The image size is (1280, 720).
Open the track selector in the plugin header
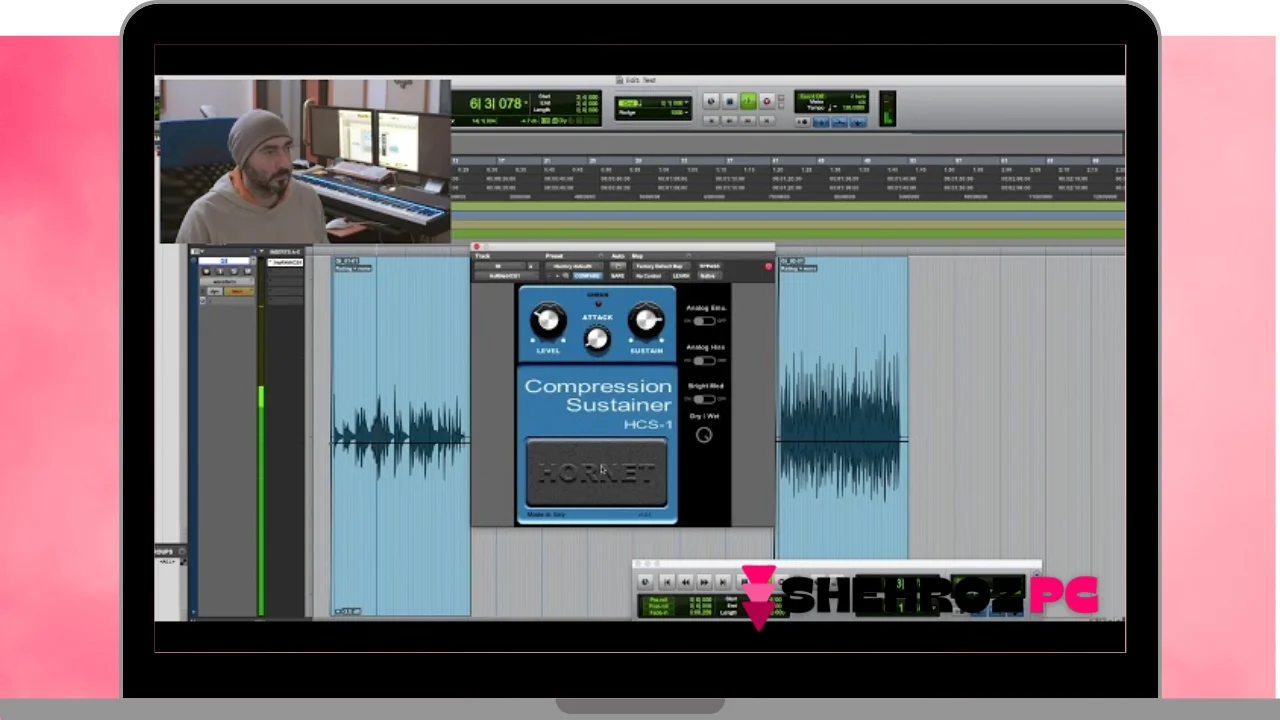click(501, 266)
